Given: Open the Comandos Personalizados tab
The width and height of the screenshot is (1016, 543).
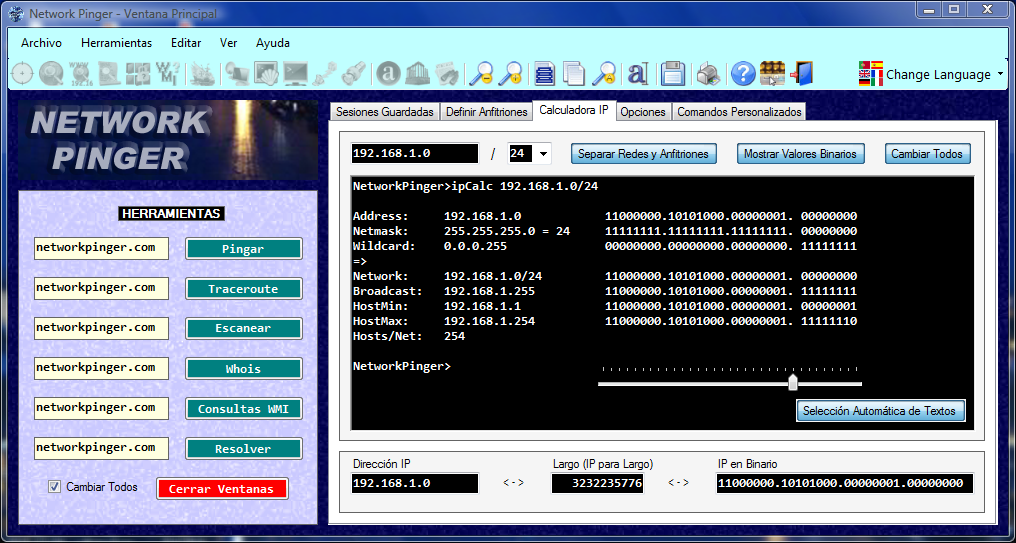Looking at the screenshot, I should (739, 112).
